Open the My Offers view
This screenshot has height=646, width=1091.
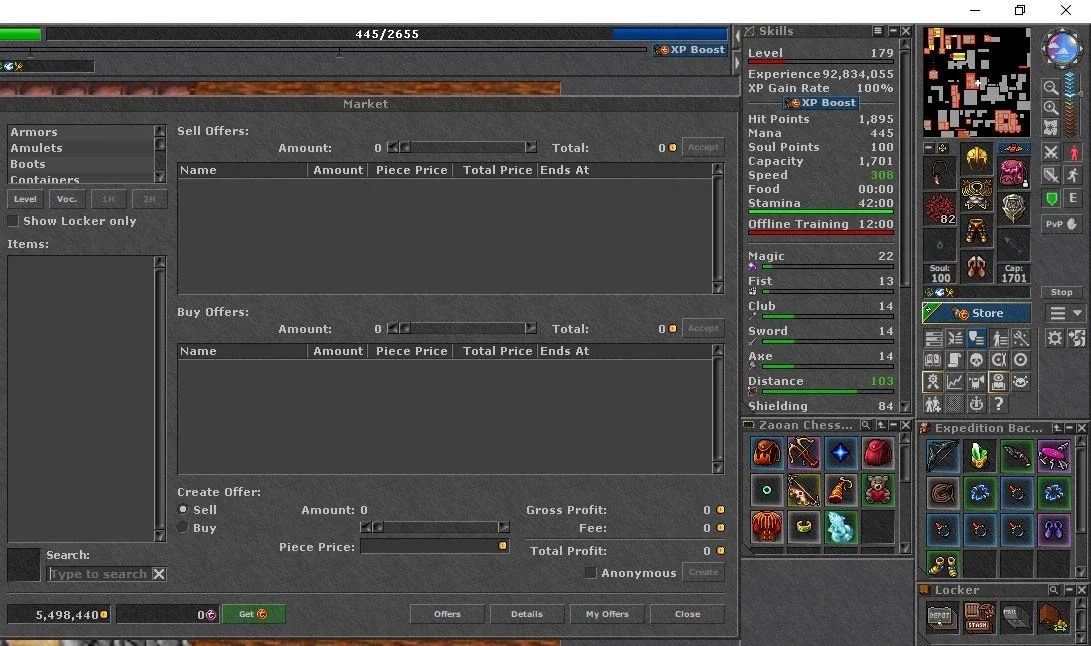[x=607, y=614]
